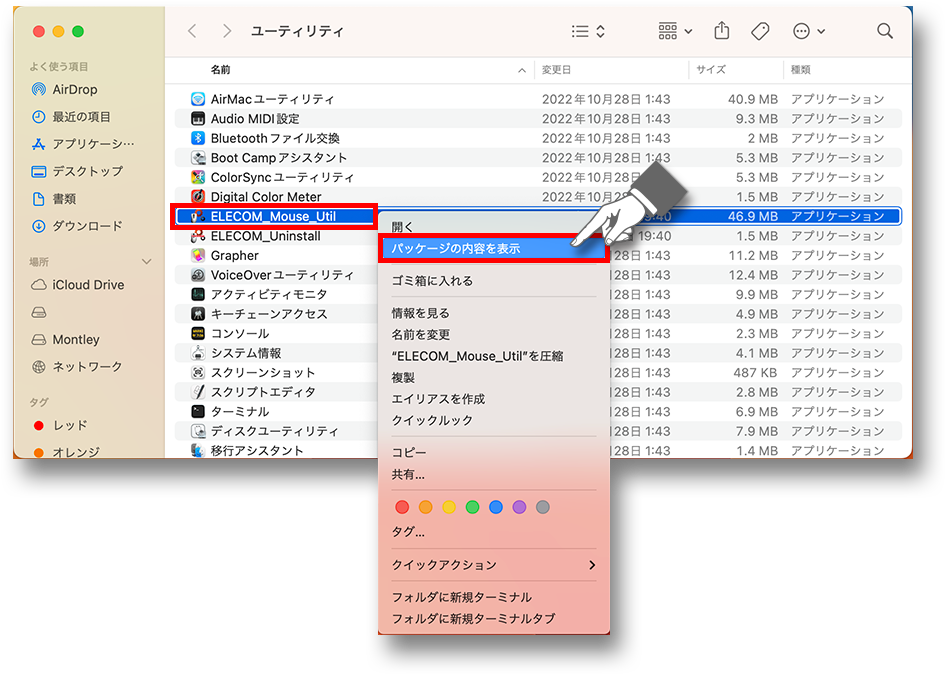Image resolution: width=947 pixels, height=676 pixels.
Task: Select the ELECOM_Mouse_Util app icon
Action: pos(197,216)
